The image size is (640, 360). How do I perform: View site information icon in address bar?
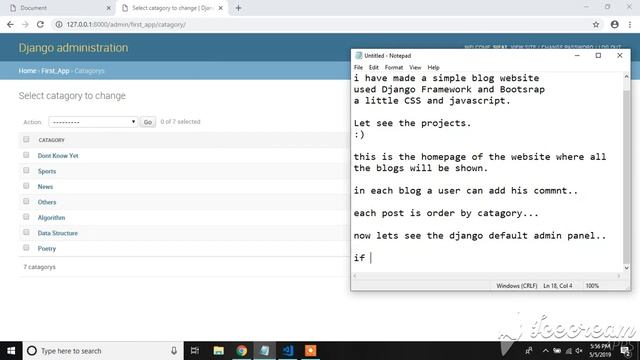pyautogui.click(x=59, y=24)
